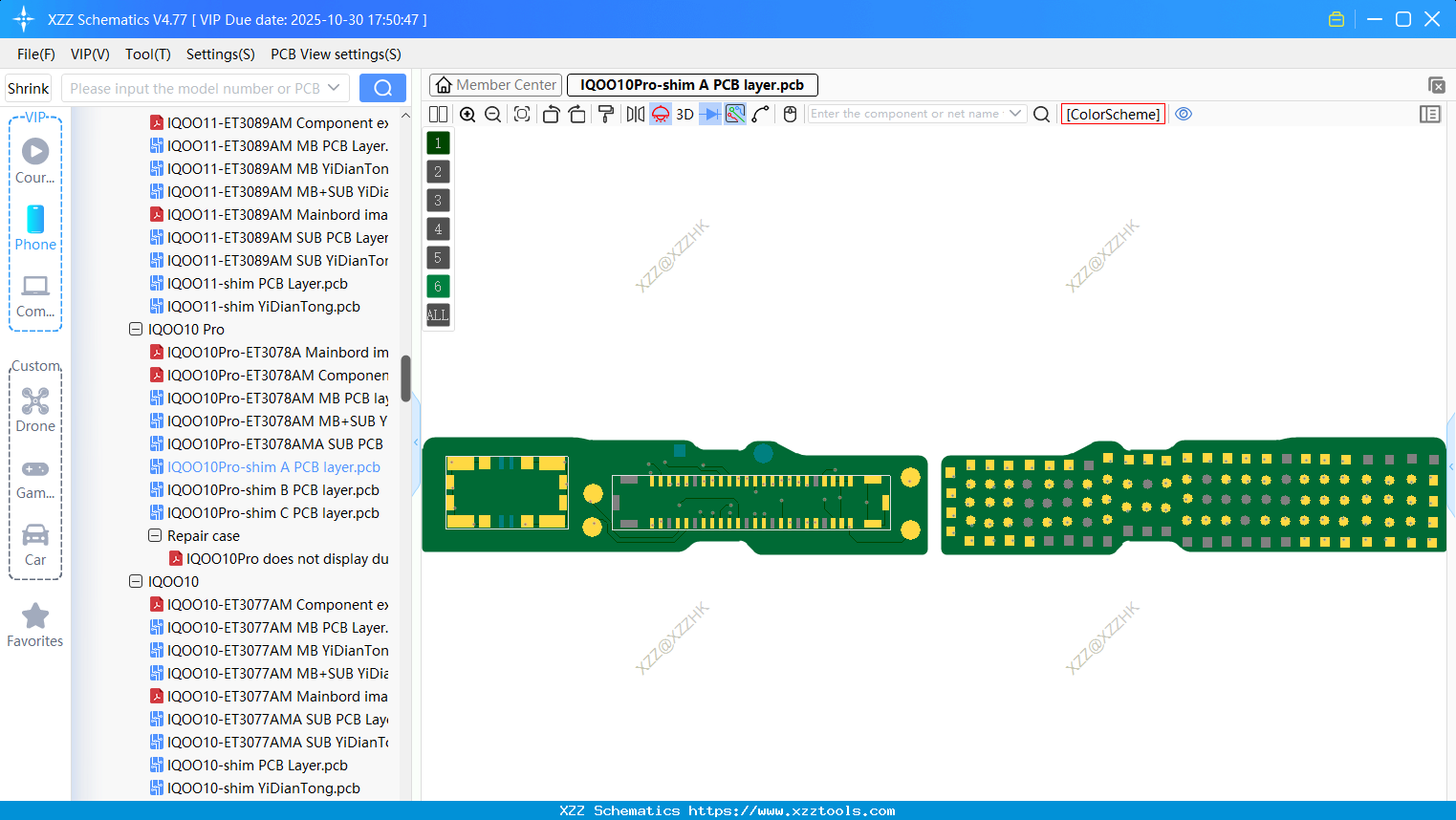Click the mouse pan tool icon

point(790,114)
